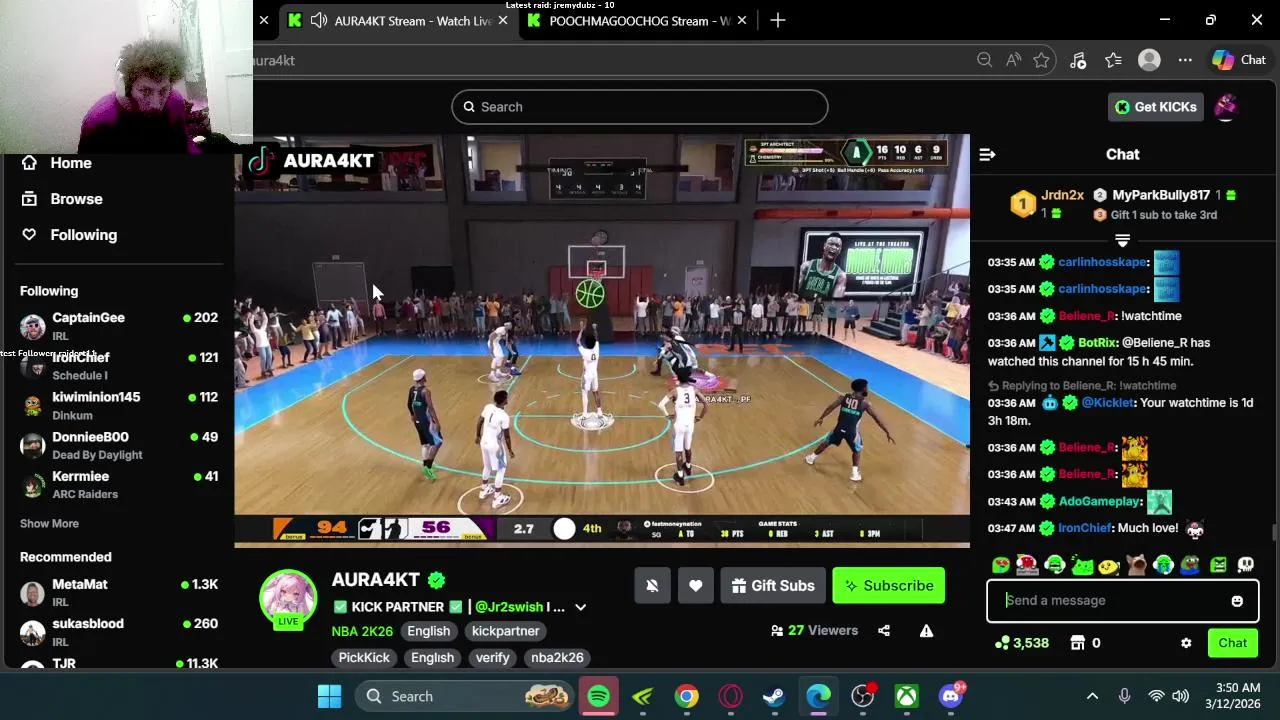Click the Gift Subs button
This screenshot has height=720, width=1280.
[773, 586]
